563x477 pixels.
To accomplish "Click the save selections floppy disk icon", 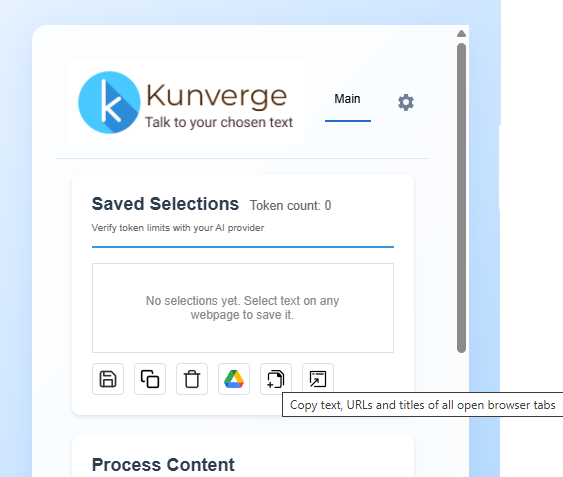I will pos(108,379).
